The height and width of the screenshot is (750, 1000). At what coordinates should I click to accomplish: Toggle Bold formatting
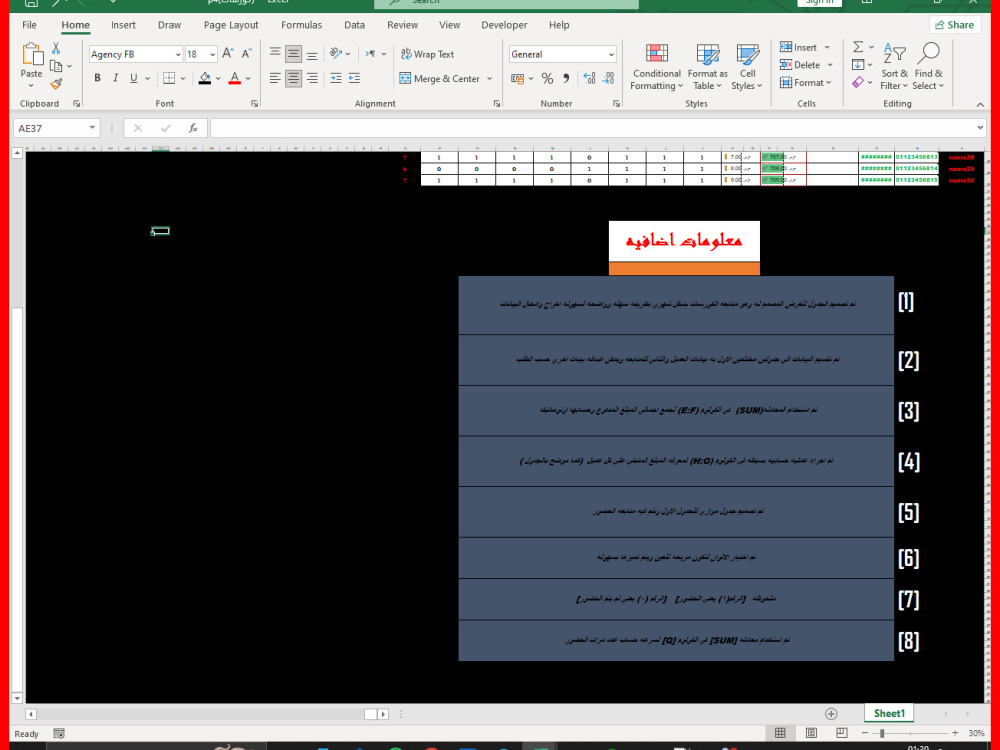coord(98,78)
